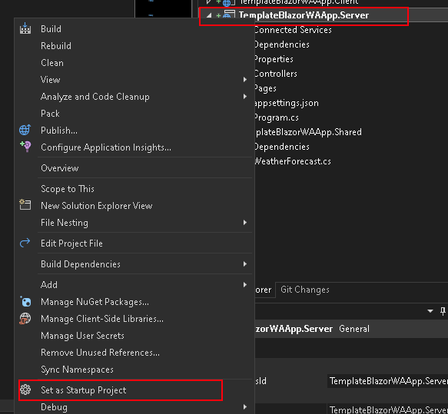Select TemplateBlazorWAApp.Shared project node
448x414 pixels.
308,132
